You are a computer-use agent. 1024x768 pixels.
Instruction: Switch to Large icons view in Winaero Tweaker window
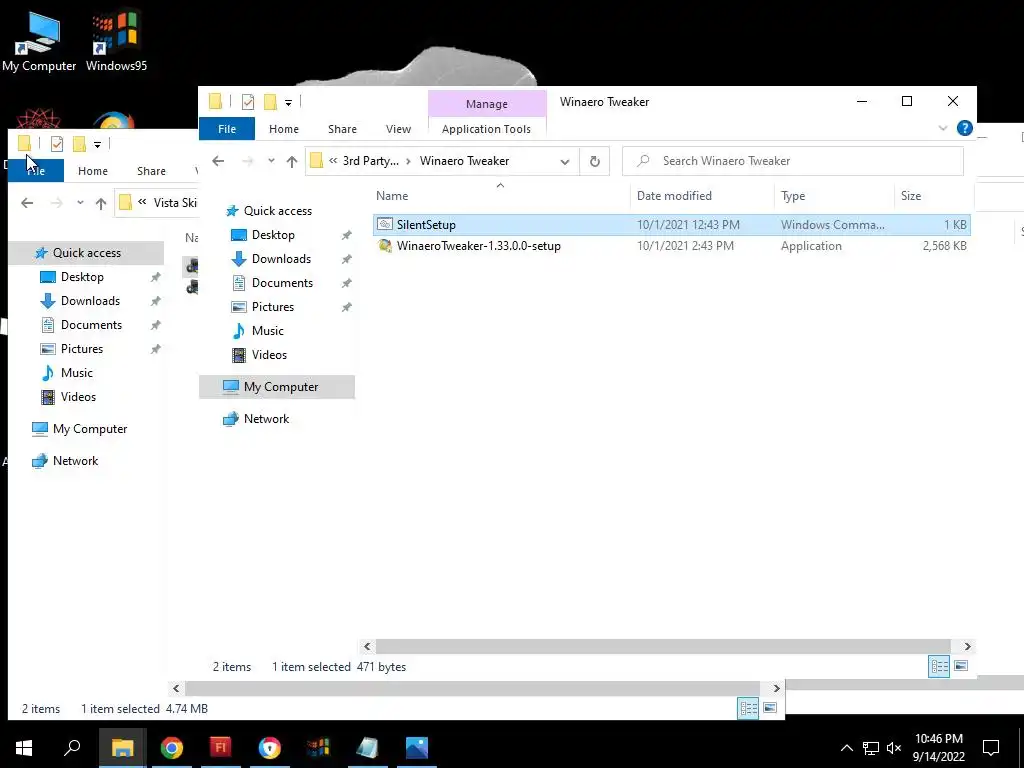(961, 666)
